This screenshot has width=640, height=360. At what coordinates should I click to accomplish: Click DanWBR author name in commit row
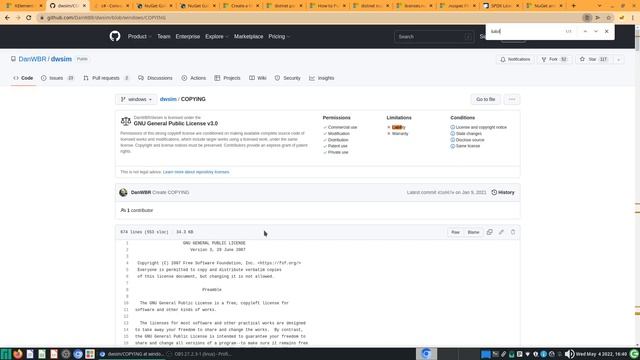pyautogui.click(x=141, y=192)
